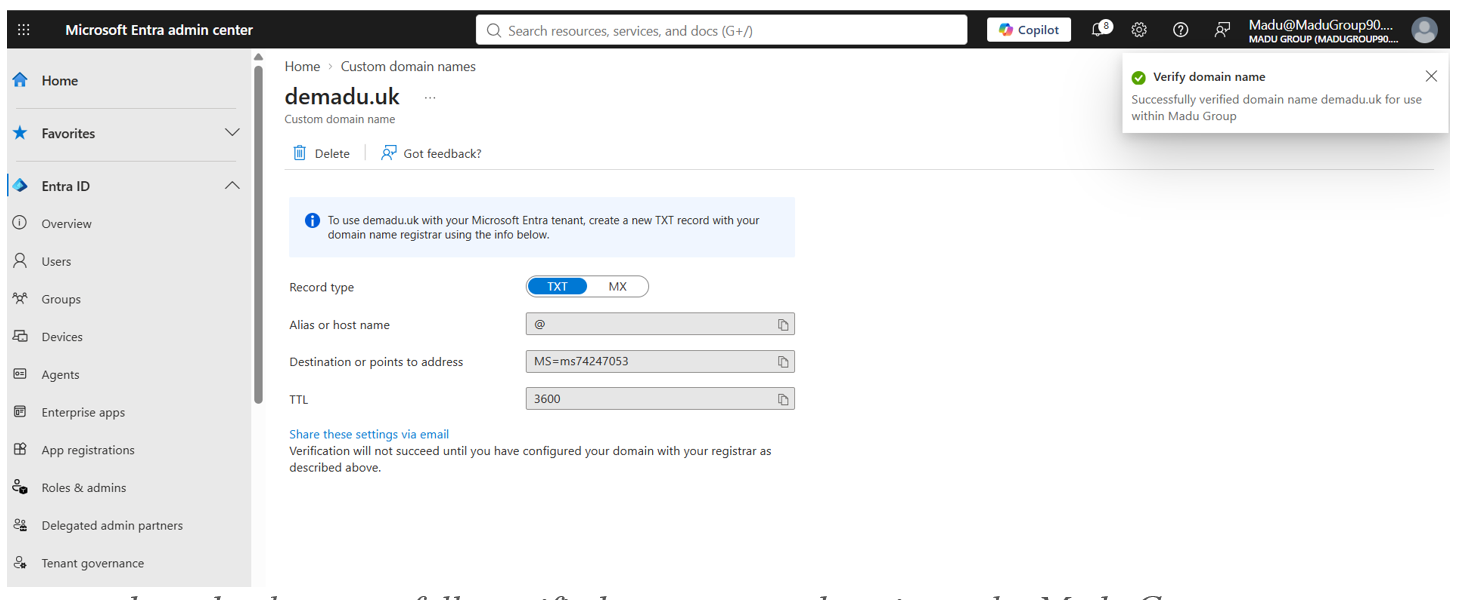Click the Agents icon in sidebar
Image resolution: width=1462 pixels, height=600 pixels.
tap(20, 374)
